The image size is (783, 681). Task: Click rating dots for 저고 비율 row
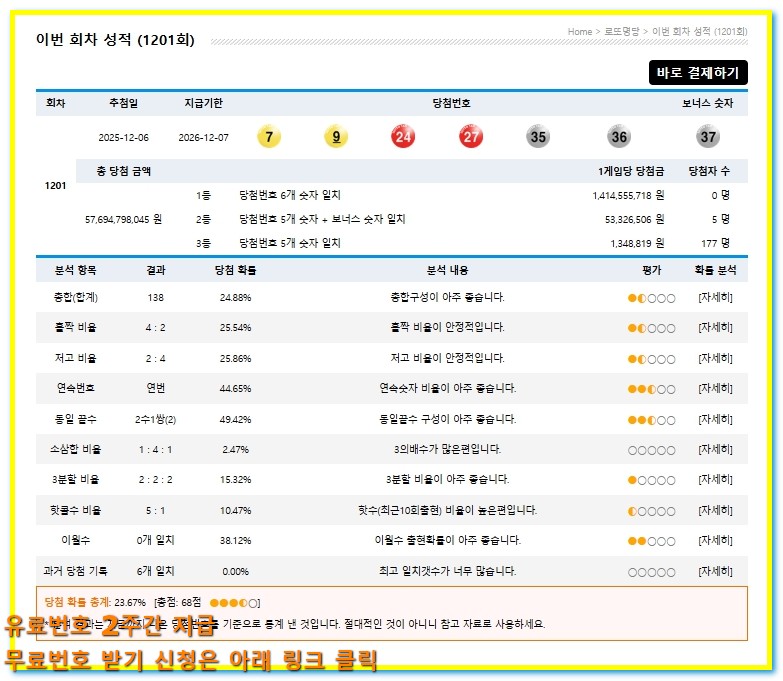[x=652, y=359]
